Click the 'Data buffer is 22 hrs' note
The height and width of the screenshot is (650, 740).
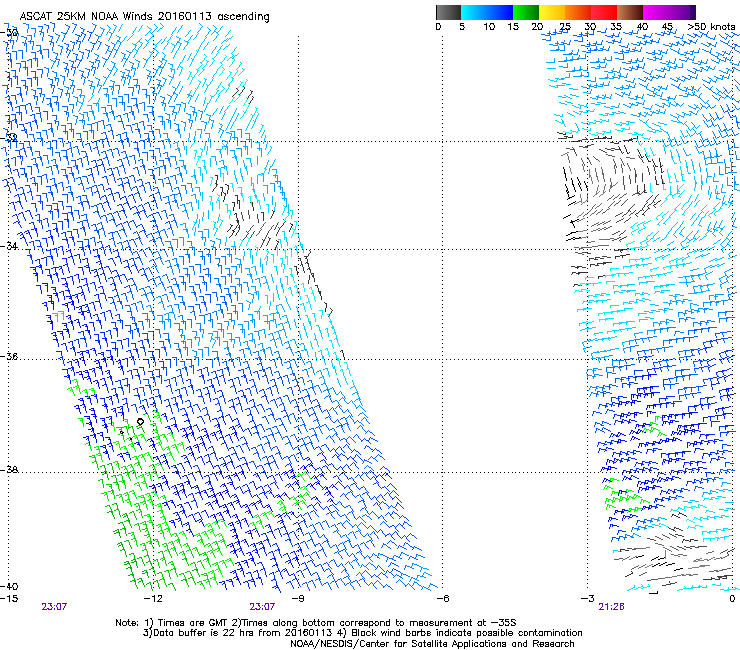[x=362, y=633]
